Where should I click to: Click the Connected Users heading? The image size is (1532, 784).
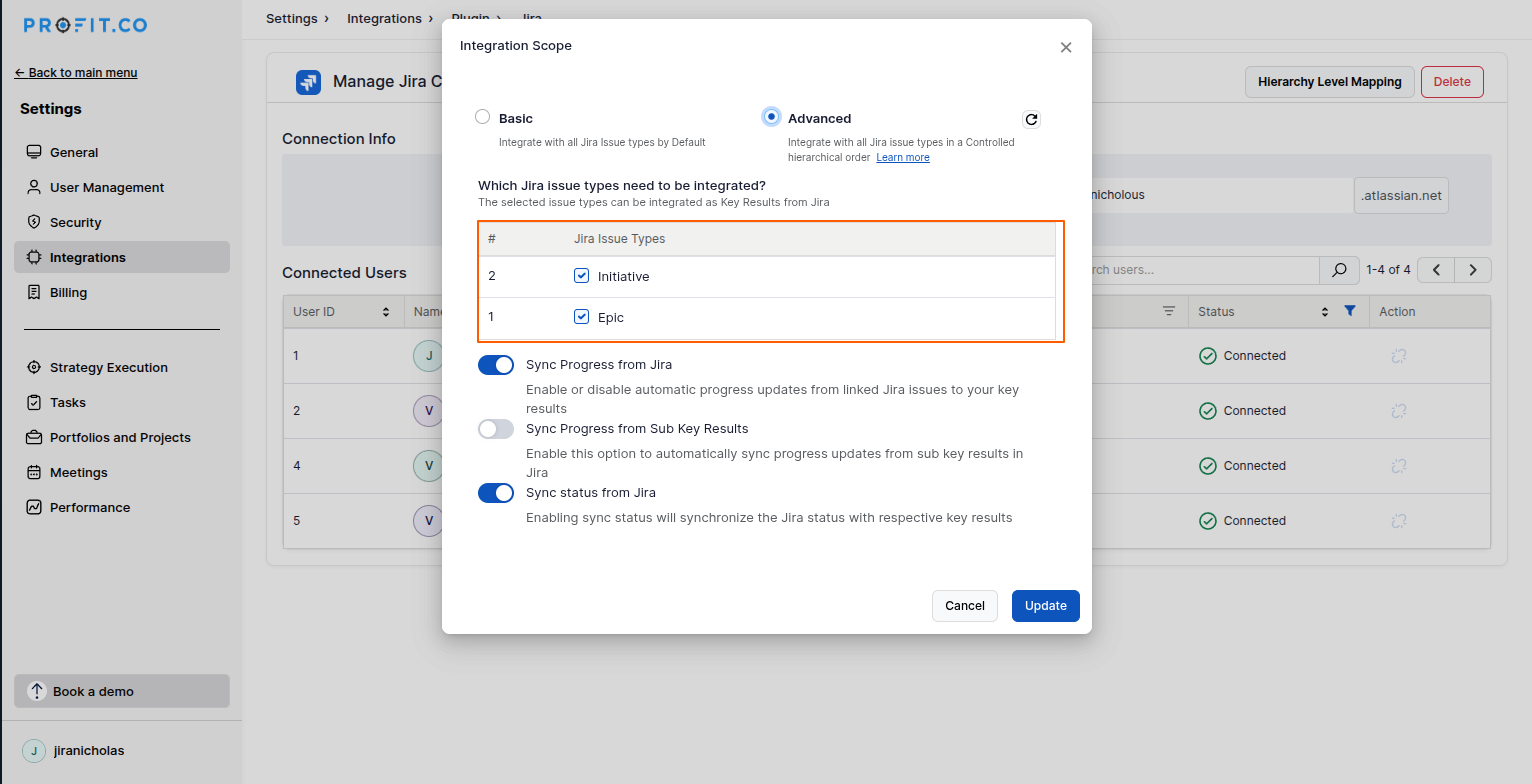(344, 273)
